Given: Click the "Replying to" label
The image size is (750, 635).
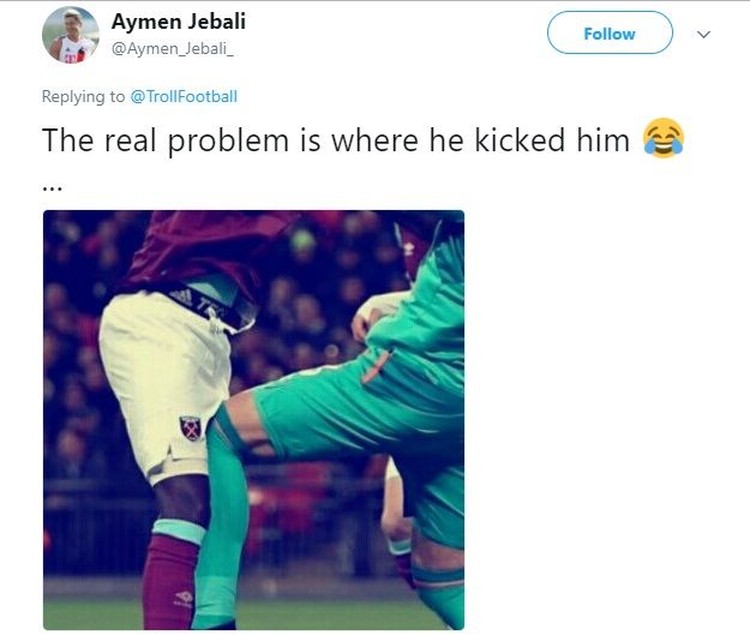Looking at the screenshot, I should (x=83, y=97).
